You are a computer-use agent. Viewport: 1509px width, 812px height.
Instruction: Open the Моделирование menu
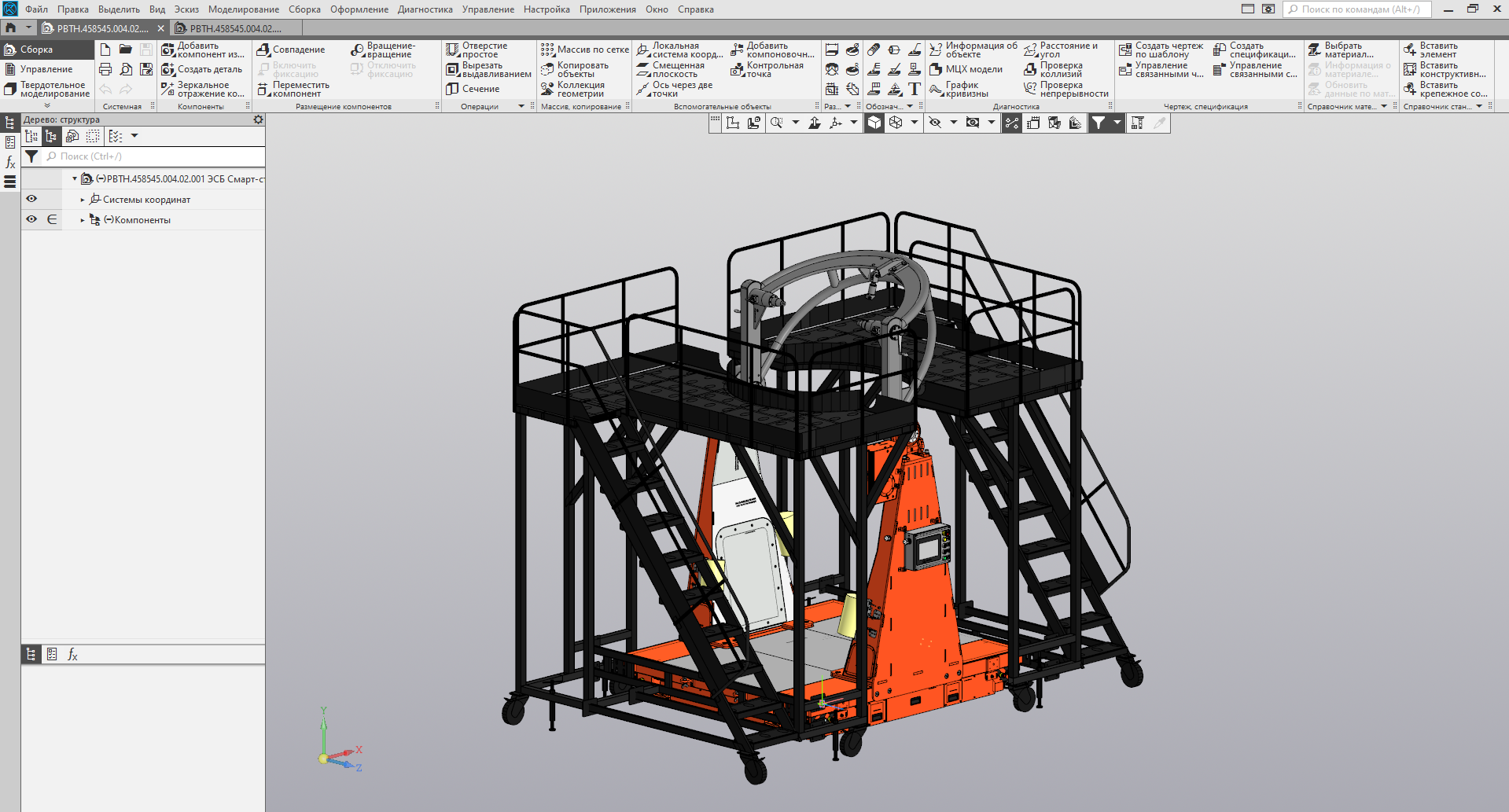click(243, 9)
